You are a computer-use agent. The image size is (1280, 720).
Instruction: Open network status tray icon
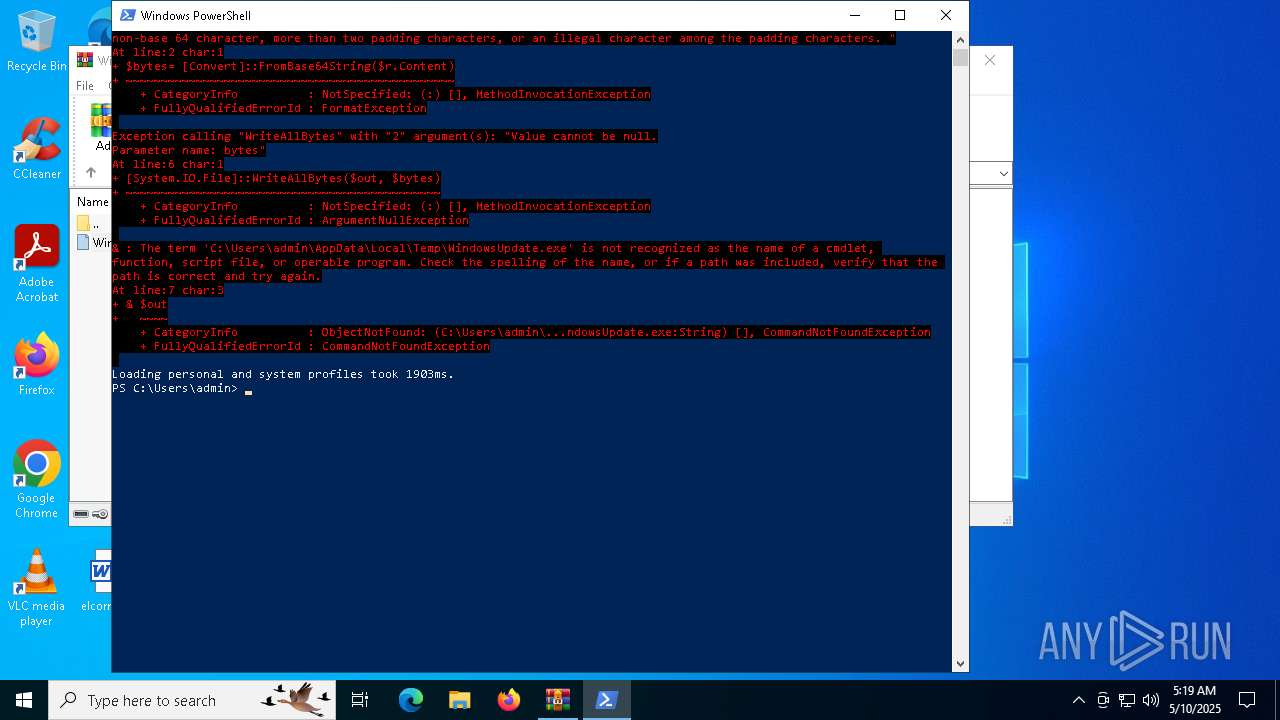(1127, 700)
